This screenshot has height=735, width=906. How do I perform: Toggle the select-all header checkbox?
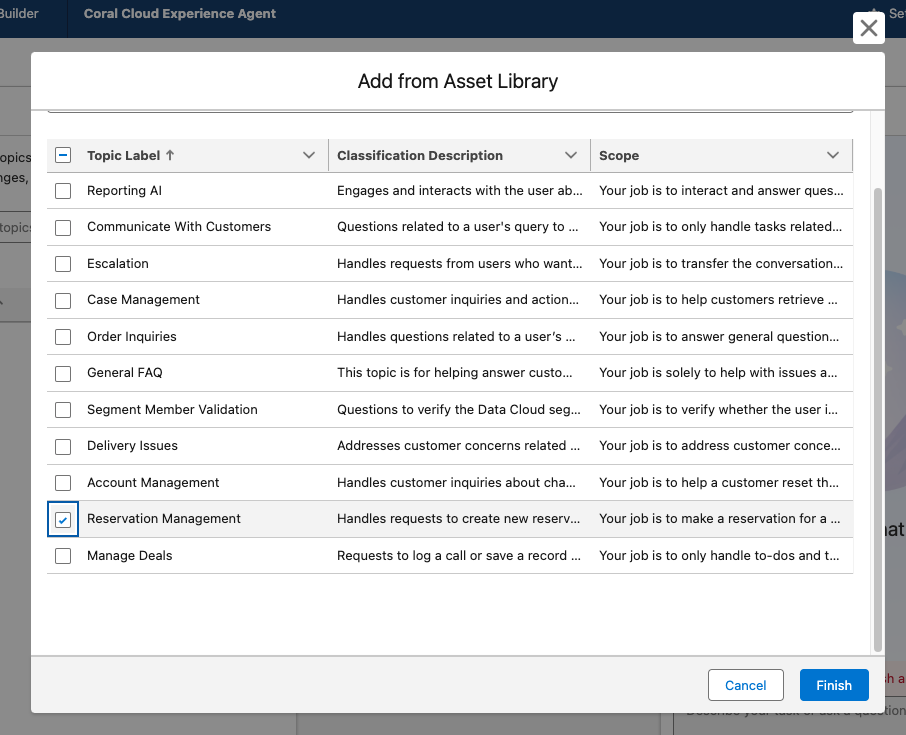[63, 155]
